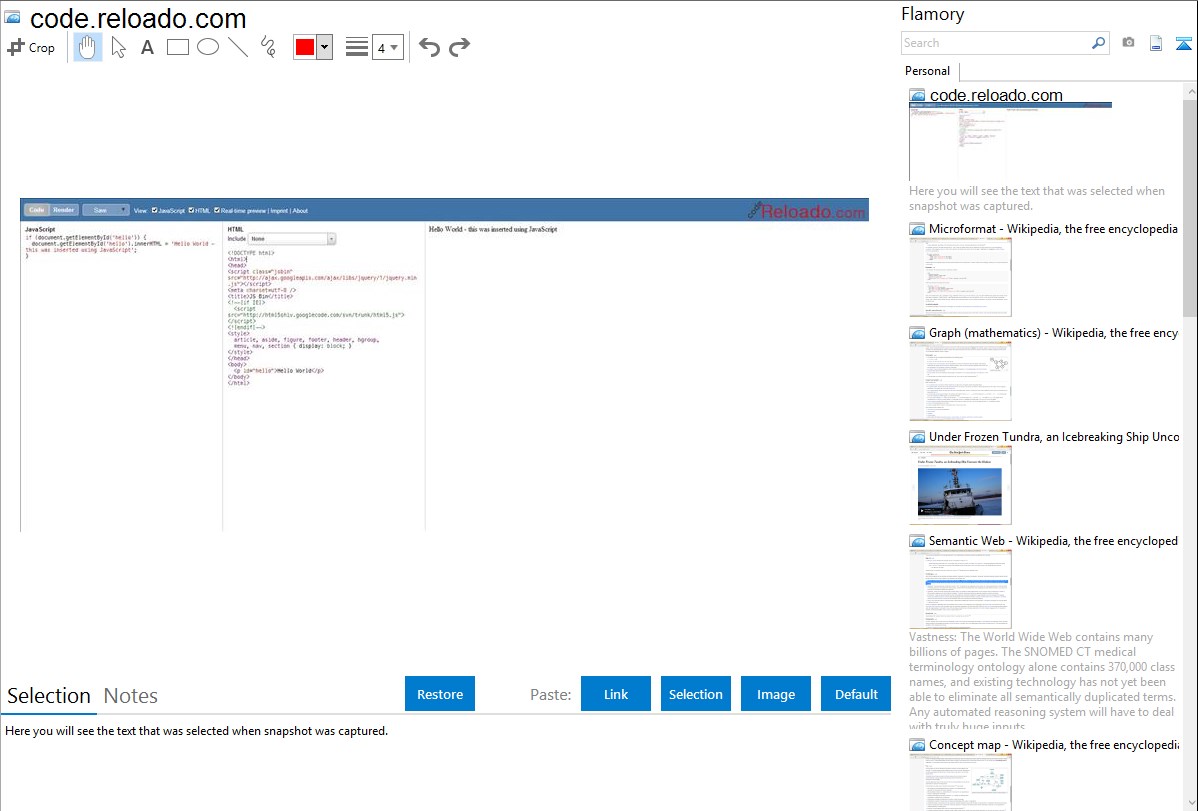1198x811 pixels.
Task: Select the Crop tool
Action: click(31, 47)
